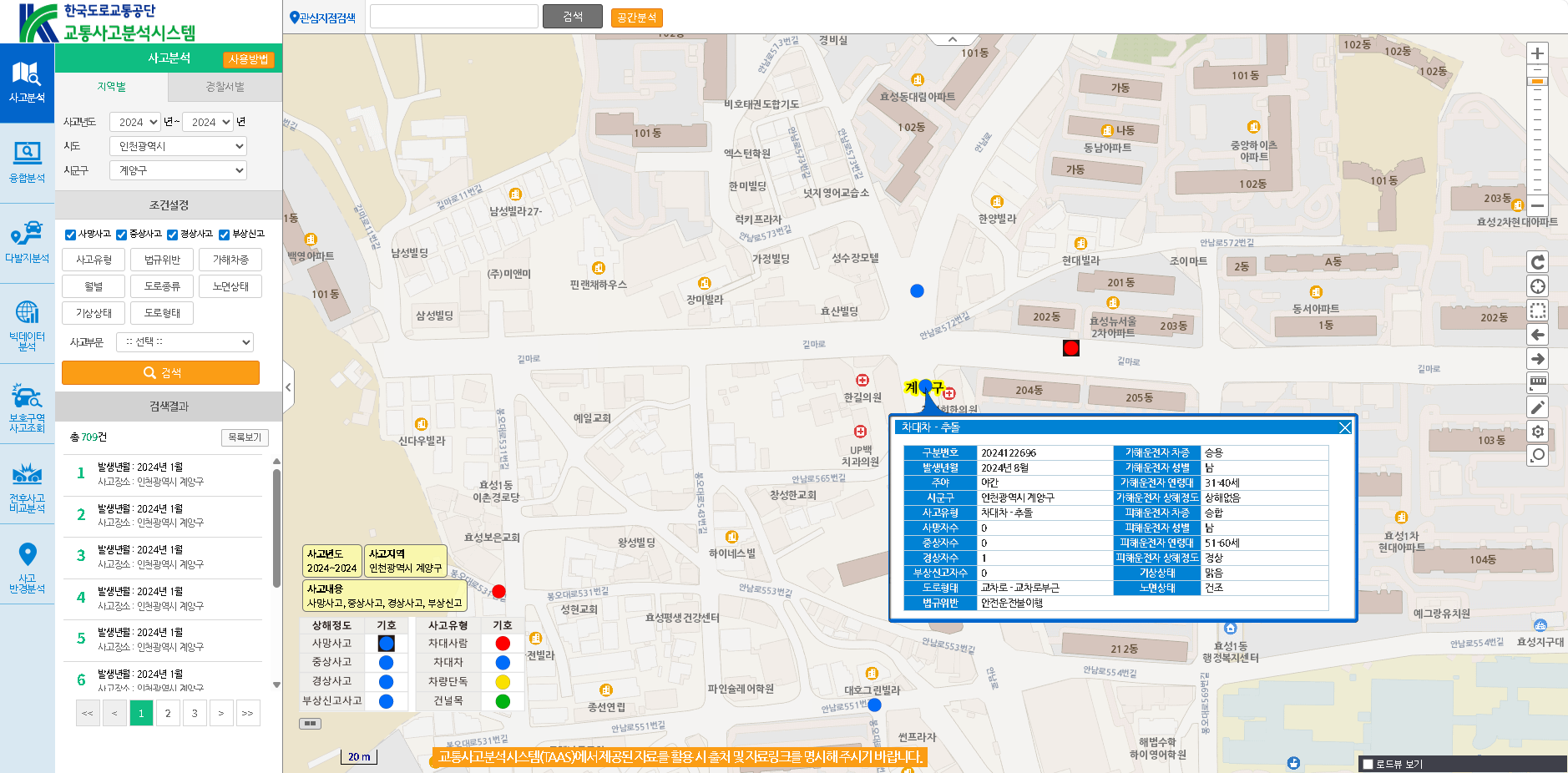
Task: Switch to the 경찰서별 tab
Action: pos(225,87)
